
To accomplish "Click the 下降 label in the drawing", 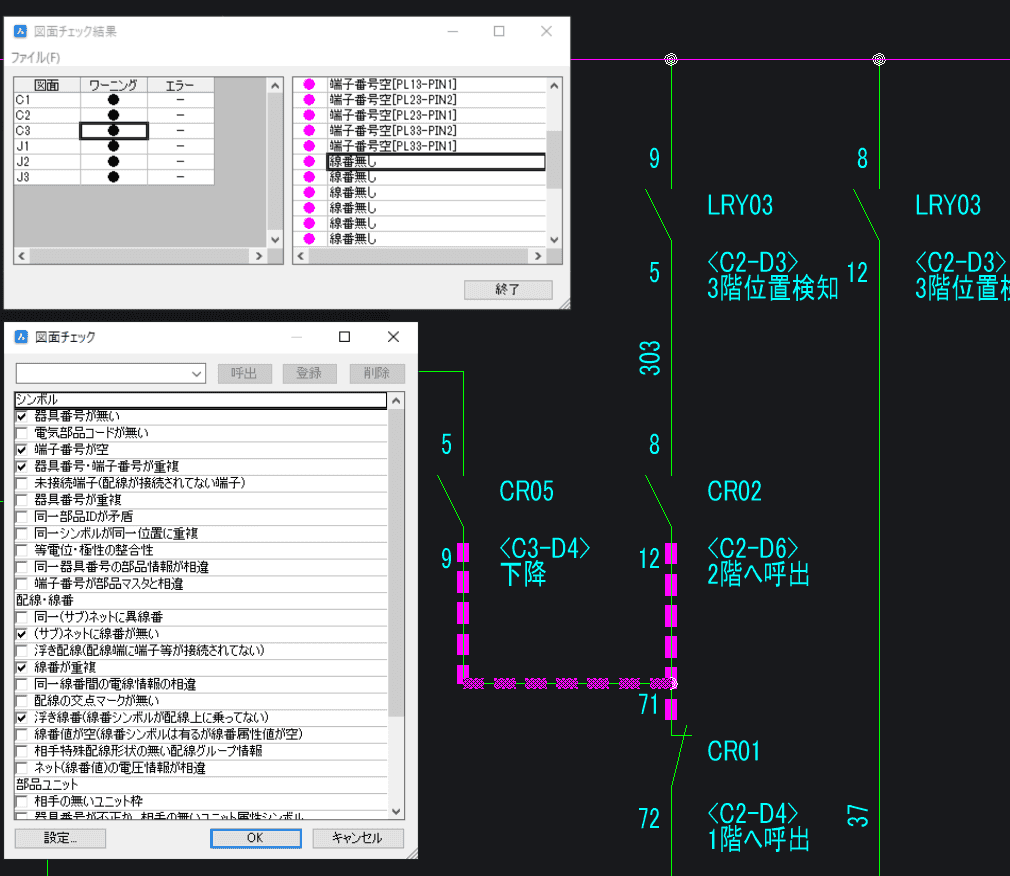I will (524, 575).
